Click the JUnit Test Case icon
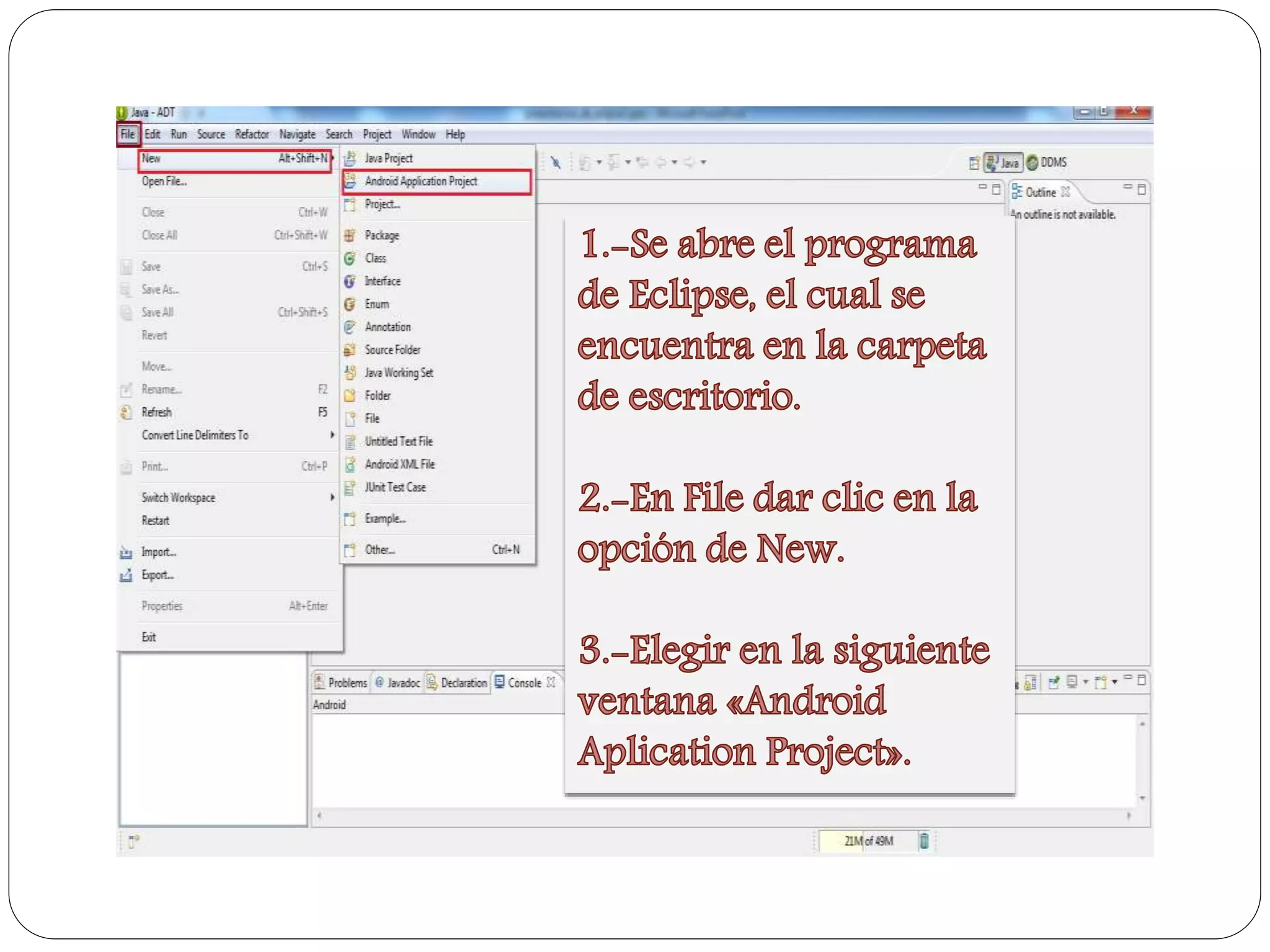 (350, 488)
